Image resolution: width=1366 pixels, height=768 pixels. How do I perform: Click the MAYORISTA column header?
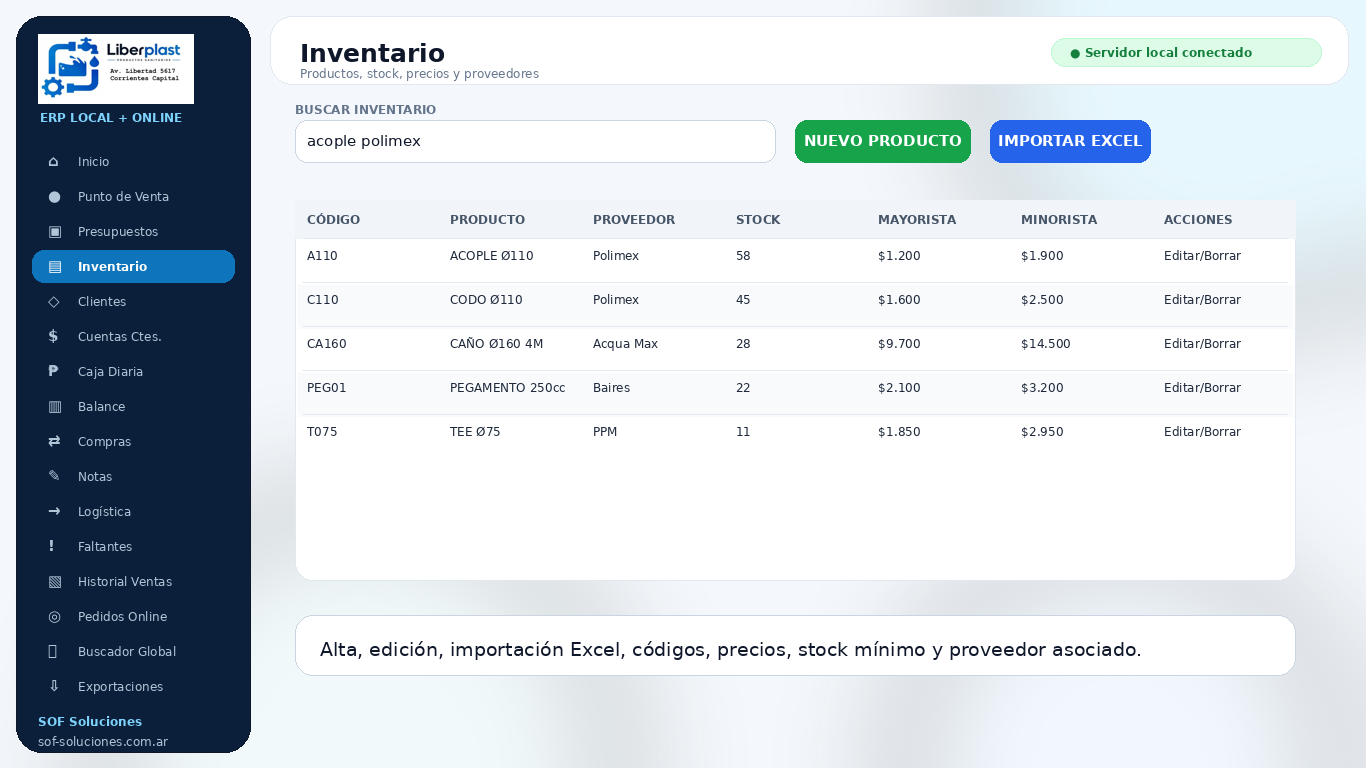tap(917, 220)
